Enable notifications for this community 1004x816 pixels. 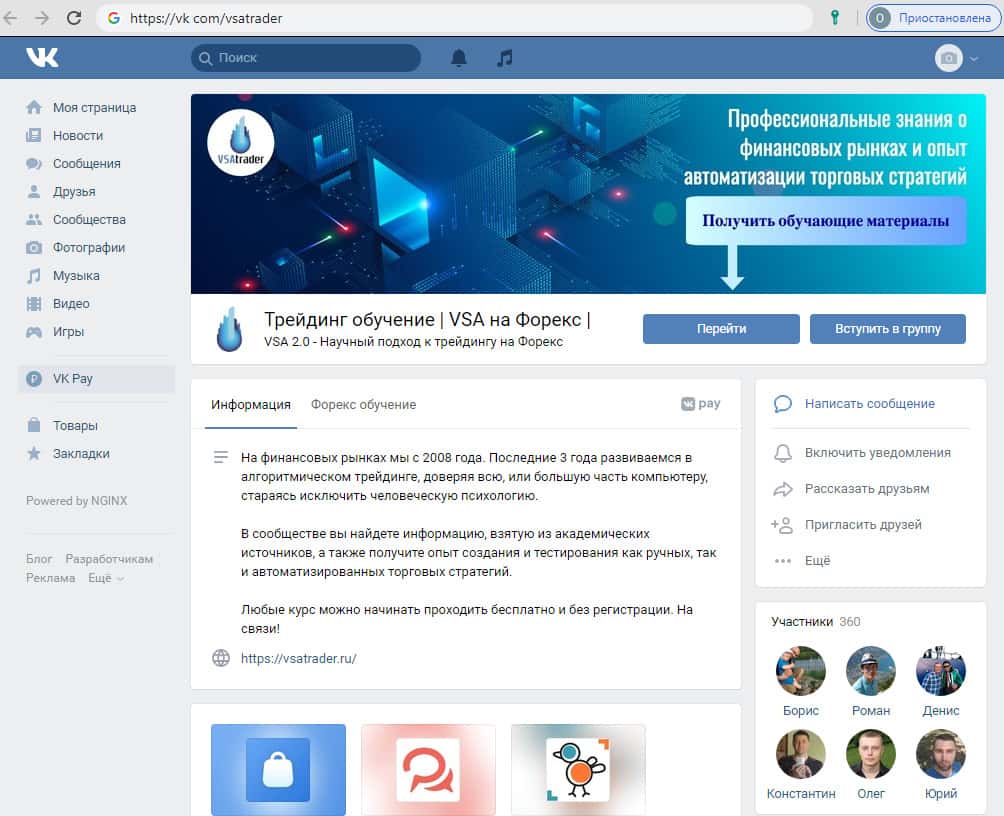[x=877, y=453]
